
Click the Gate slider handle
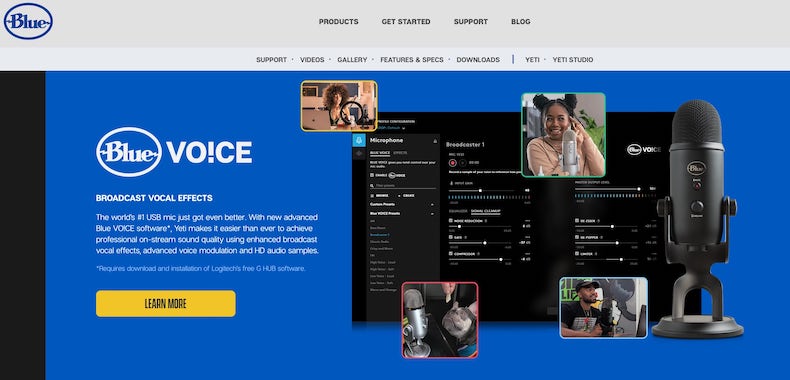485,243
